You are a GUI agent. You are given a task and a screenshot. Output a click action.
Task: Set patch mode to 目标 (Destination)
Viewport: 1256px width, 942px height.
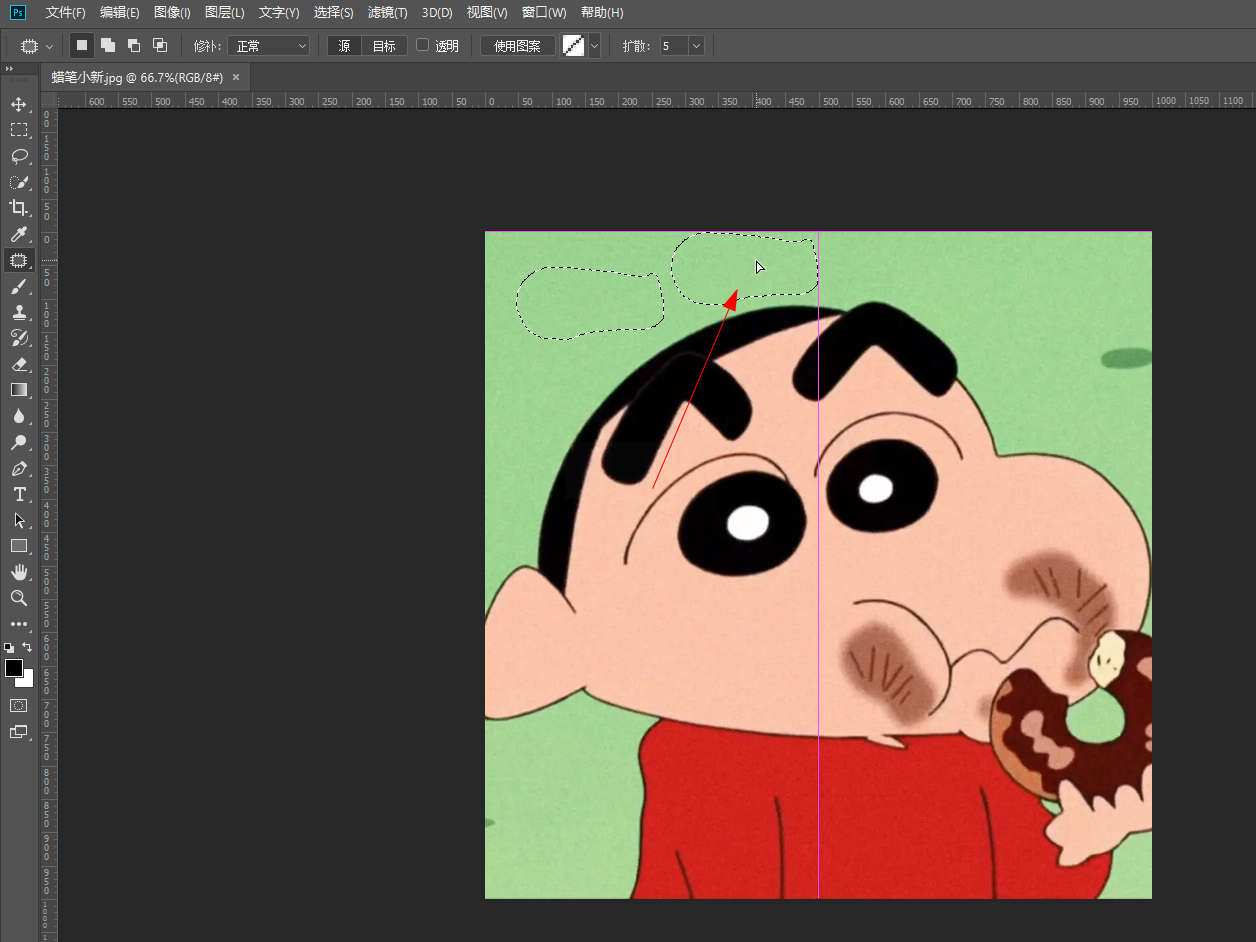point(384,46)
